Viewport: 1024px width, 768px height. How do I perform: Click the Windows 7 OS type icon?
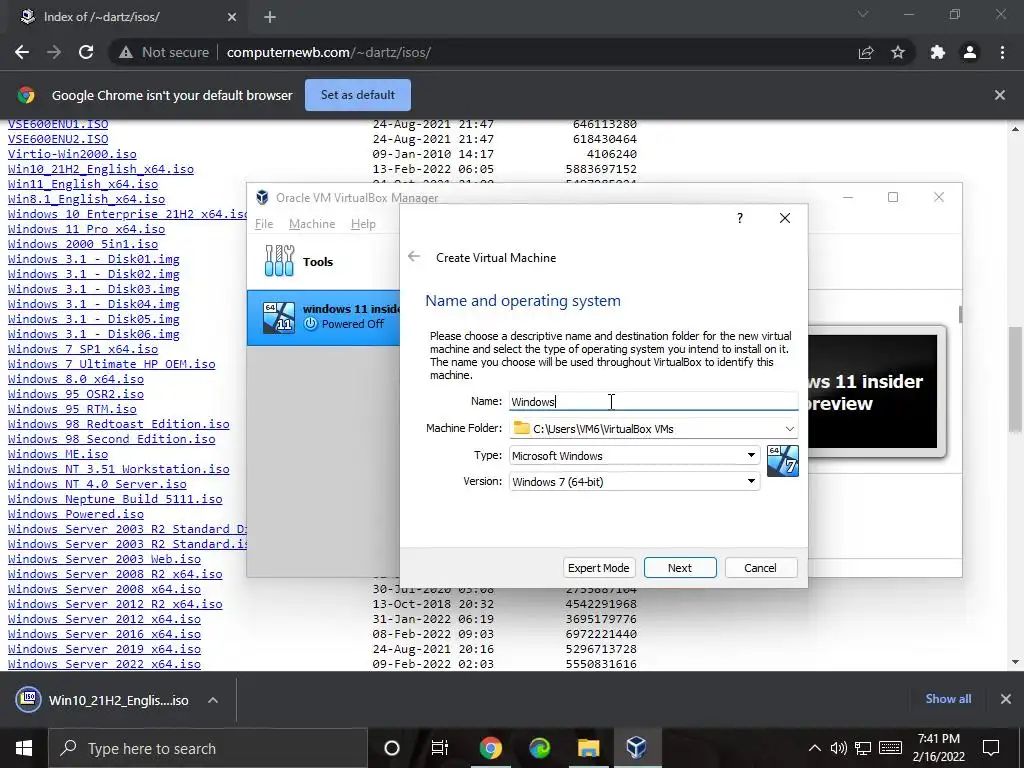click(782, 461)
